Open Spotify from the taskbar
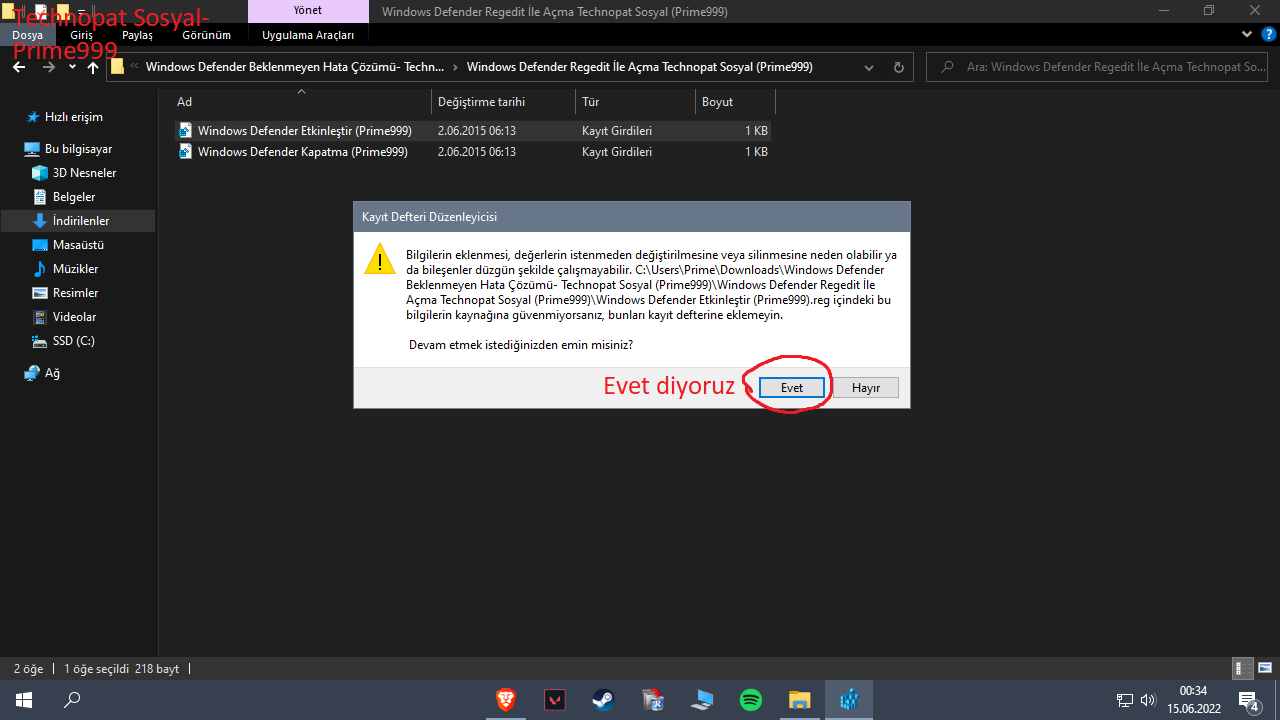Screen dimensions: 1280x720 point(751,700)
